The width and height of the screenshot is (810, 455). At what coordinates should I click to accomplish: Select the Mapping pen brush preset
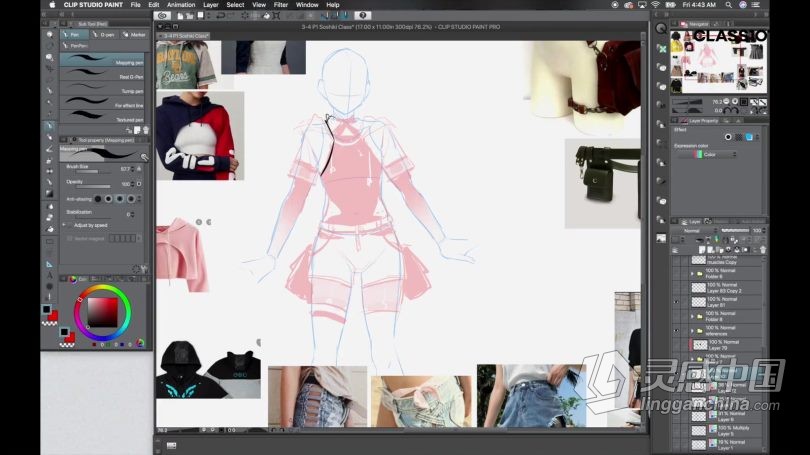tap(102, 59)
